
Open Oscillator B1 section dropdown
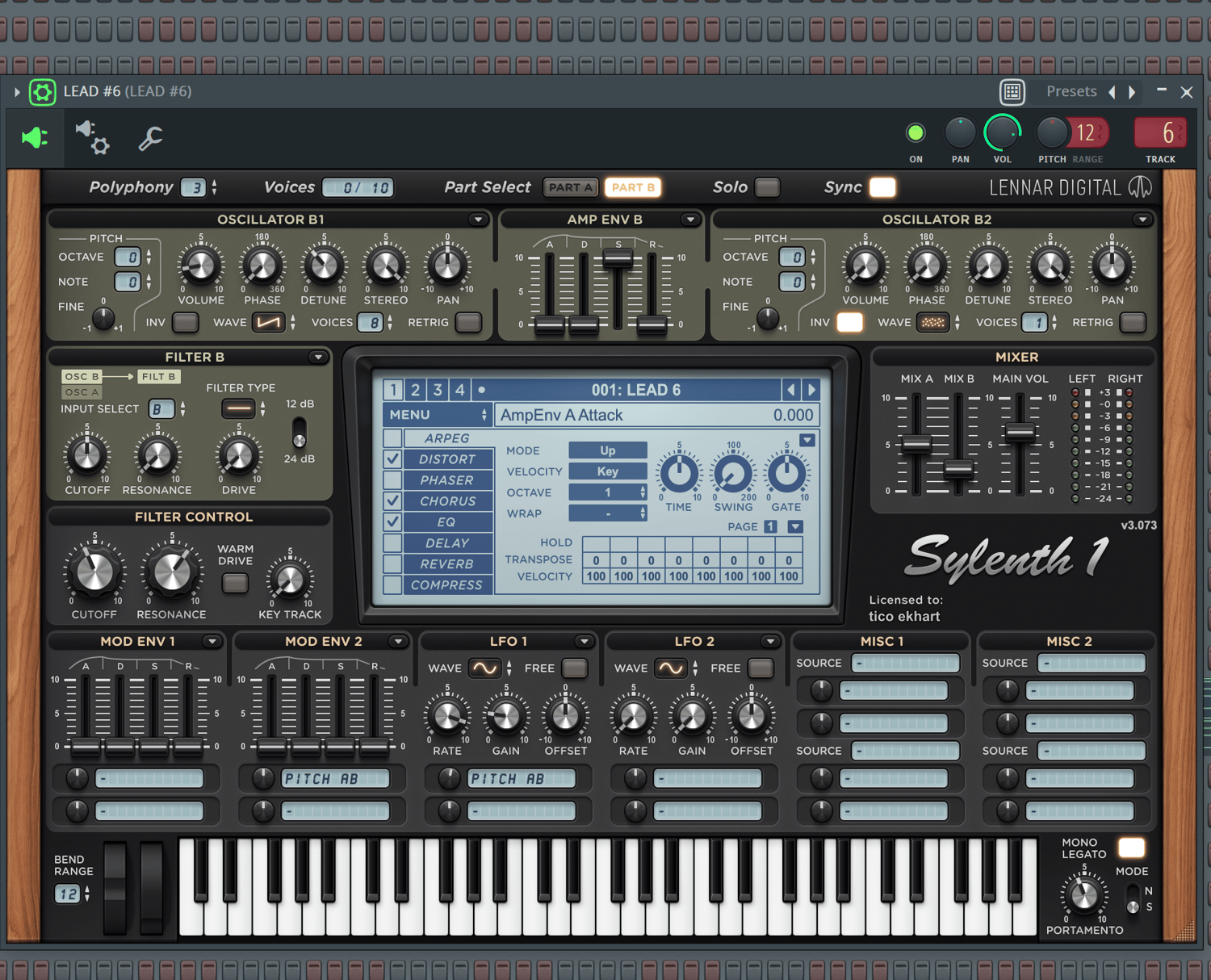pyautogui.click(x=478, y=220)
